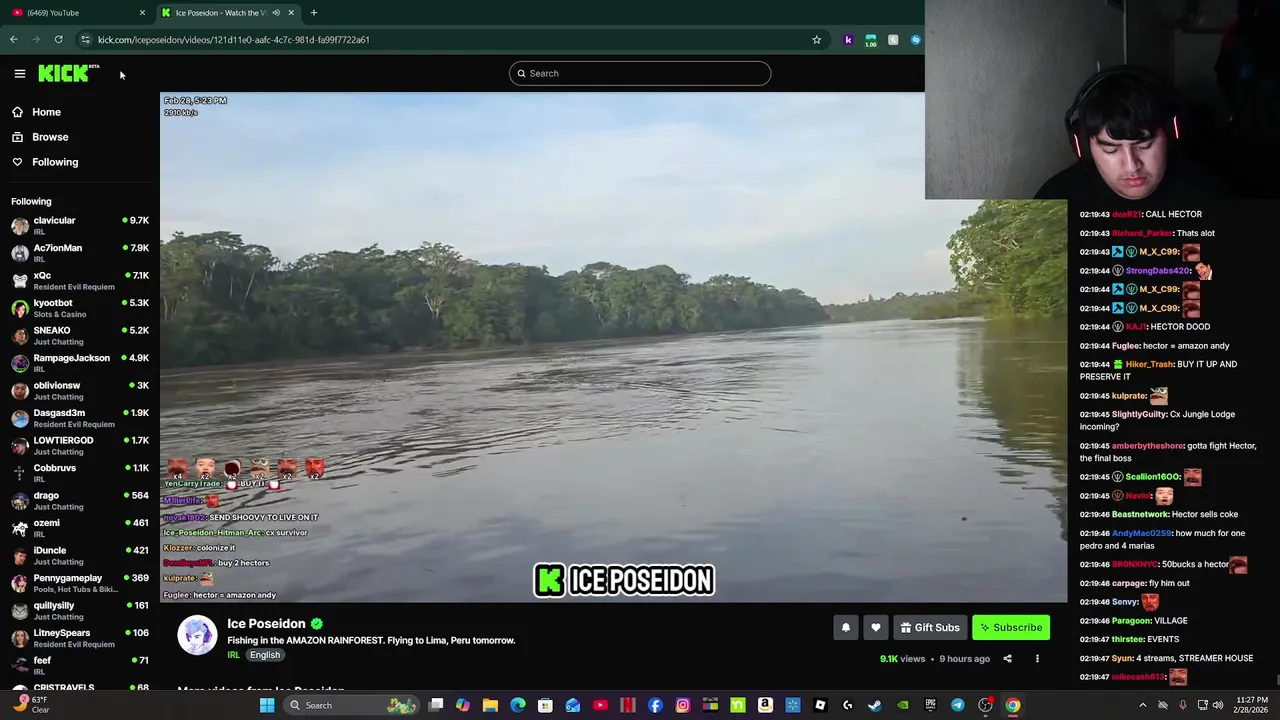Click the kick.com address bar URL

tap(233, 39)
